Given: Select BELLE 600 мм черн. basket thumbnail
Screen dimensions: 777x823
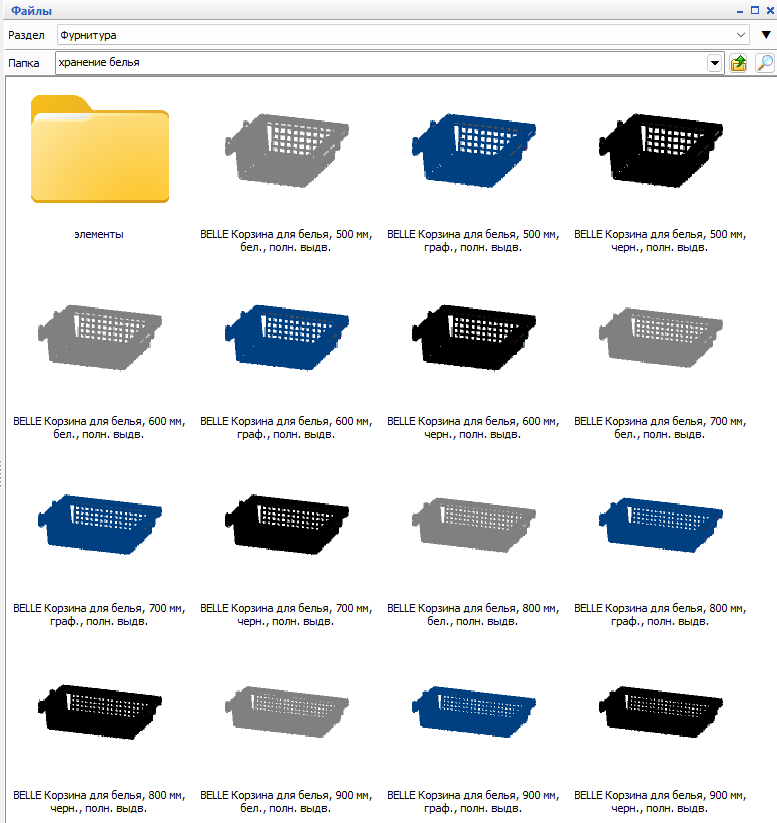Looking at the screenshot, I should click(x=474, y=337).
